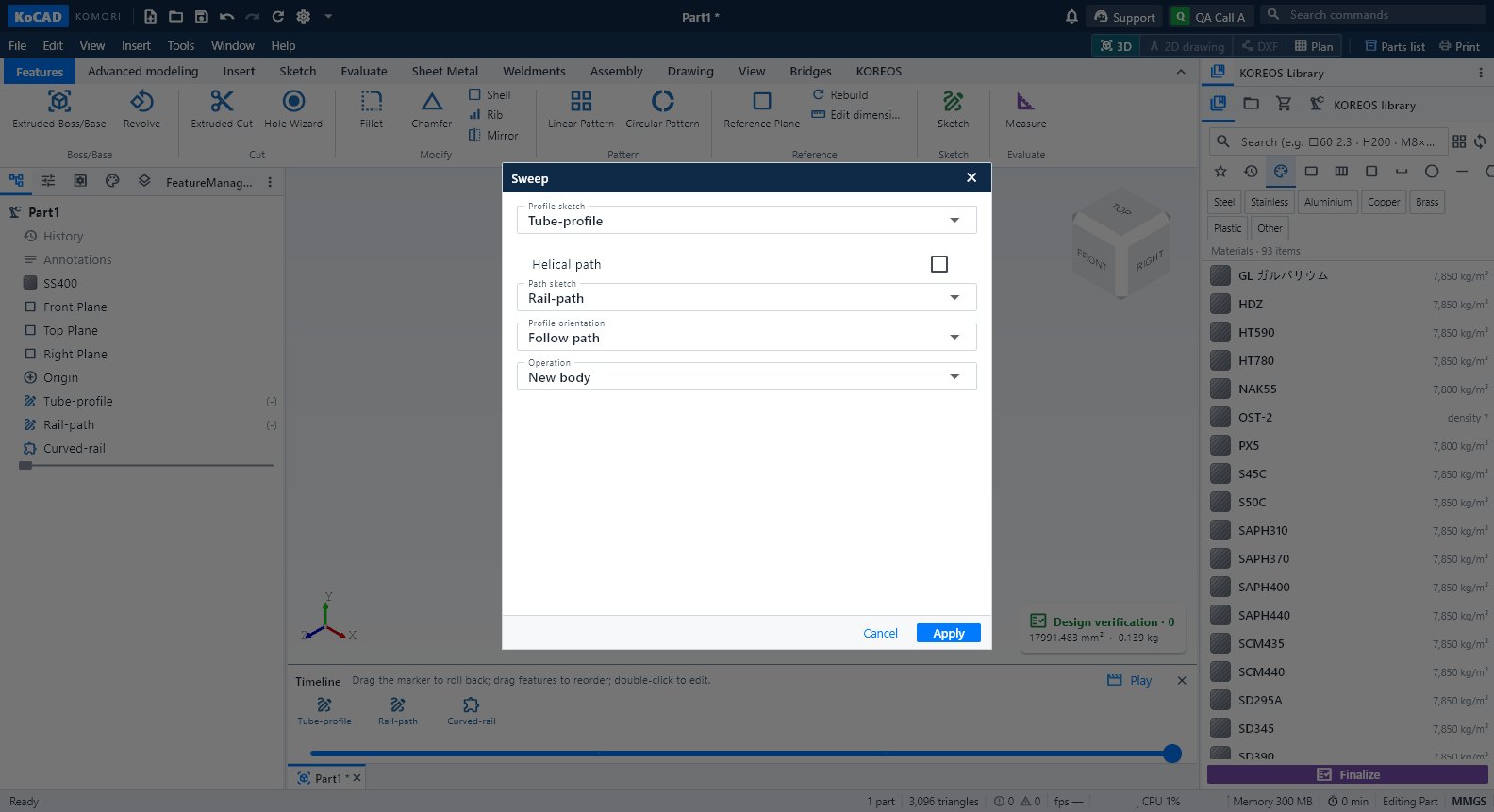Cancel the Sweep dialog
Viewport: 1494px width, 812px height.
point(880,633)
